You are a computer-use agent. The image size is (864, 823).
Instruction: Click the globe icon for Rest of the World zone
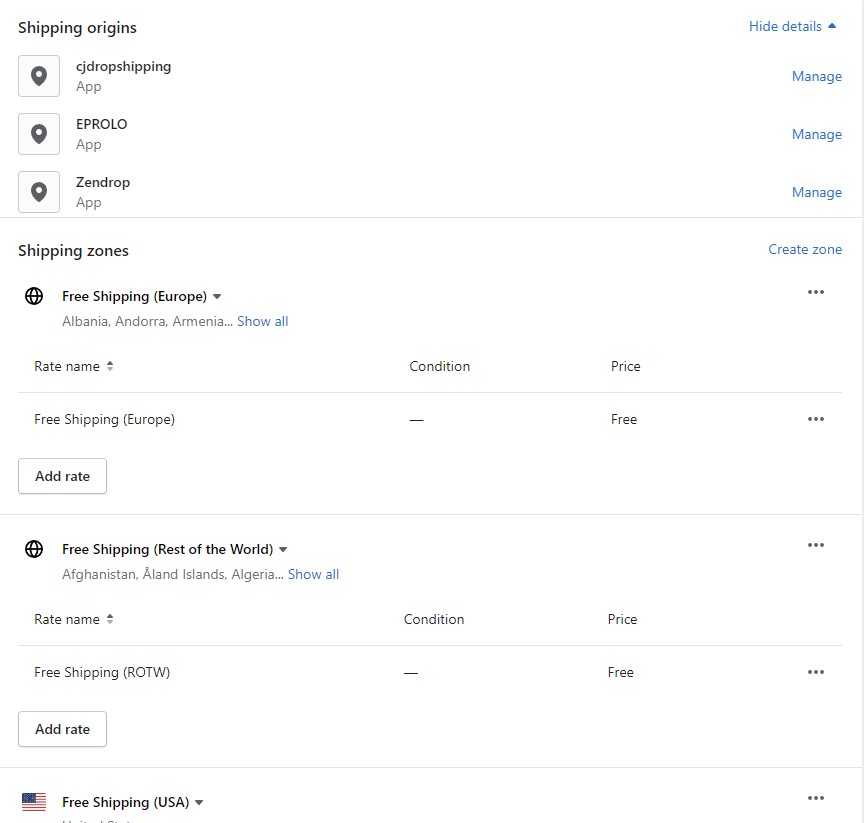pos(34,549)
